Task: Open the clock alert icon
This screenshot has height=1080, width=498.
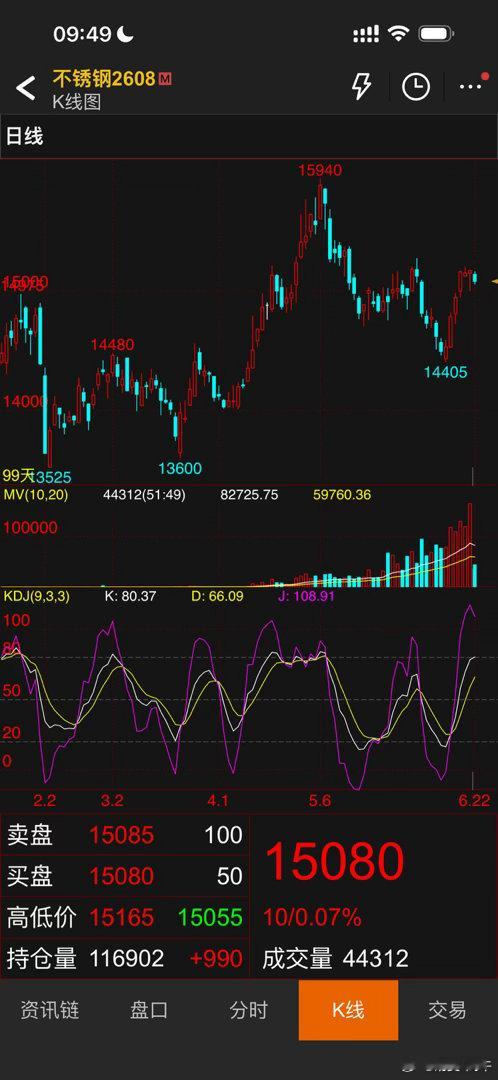Action: pos(416,87)
